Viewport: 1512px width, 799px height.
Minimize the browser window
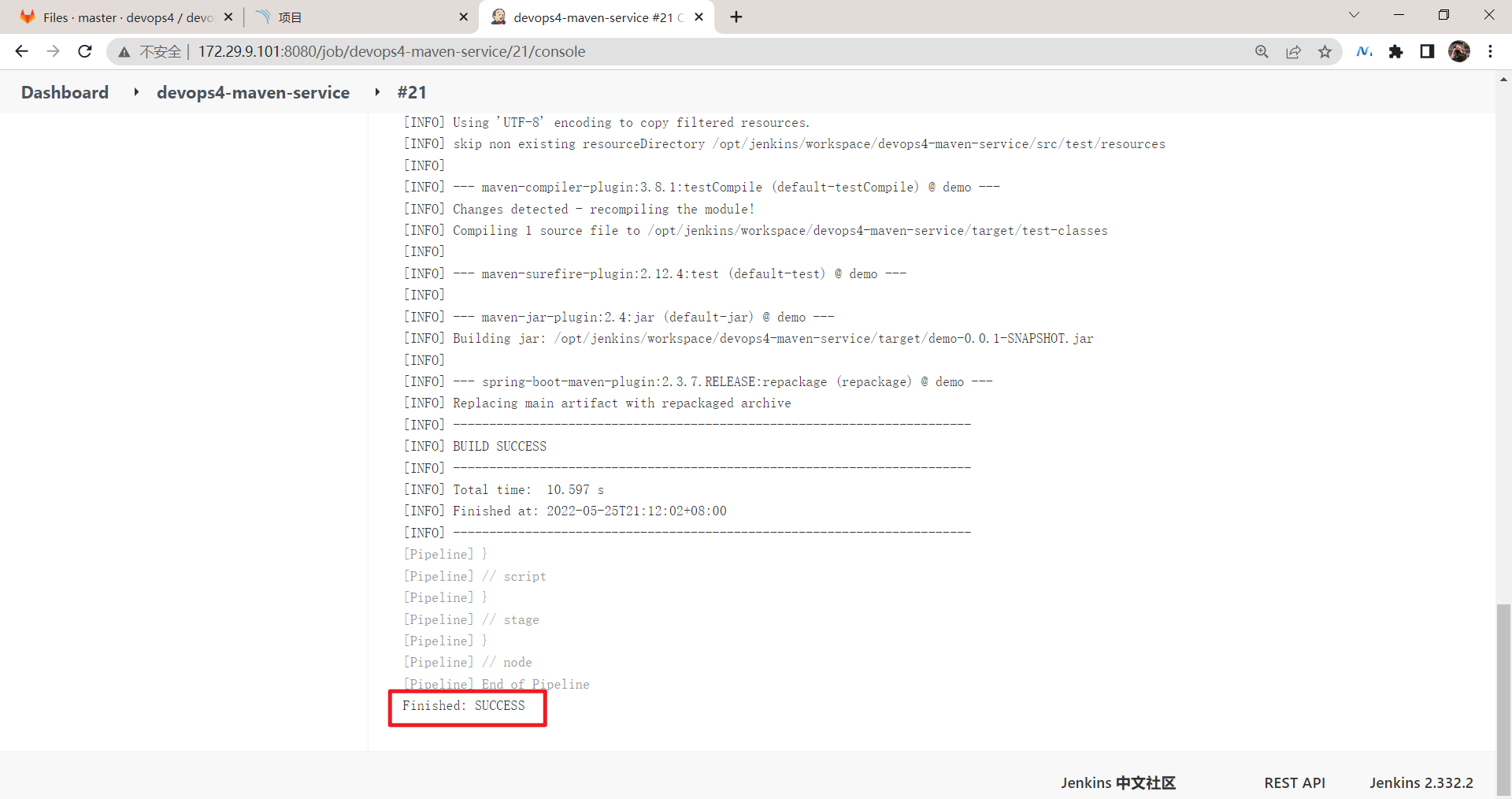pyautogui.click(x=1399, y=15)
